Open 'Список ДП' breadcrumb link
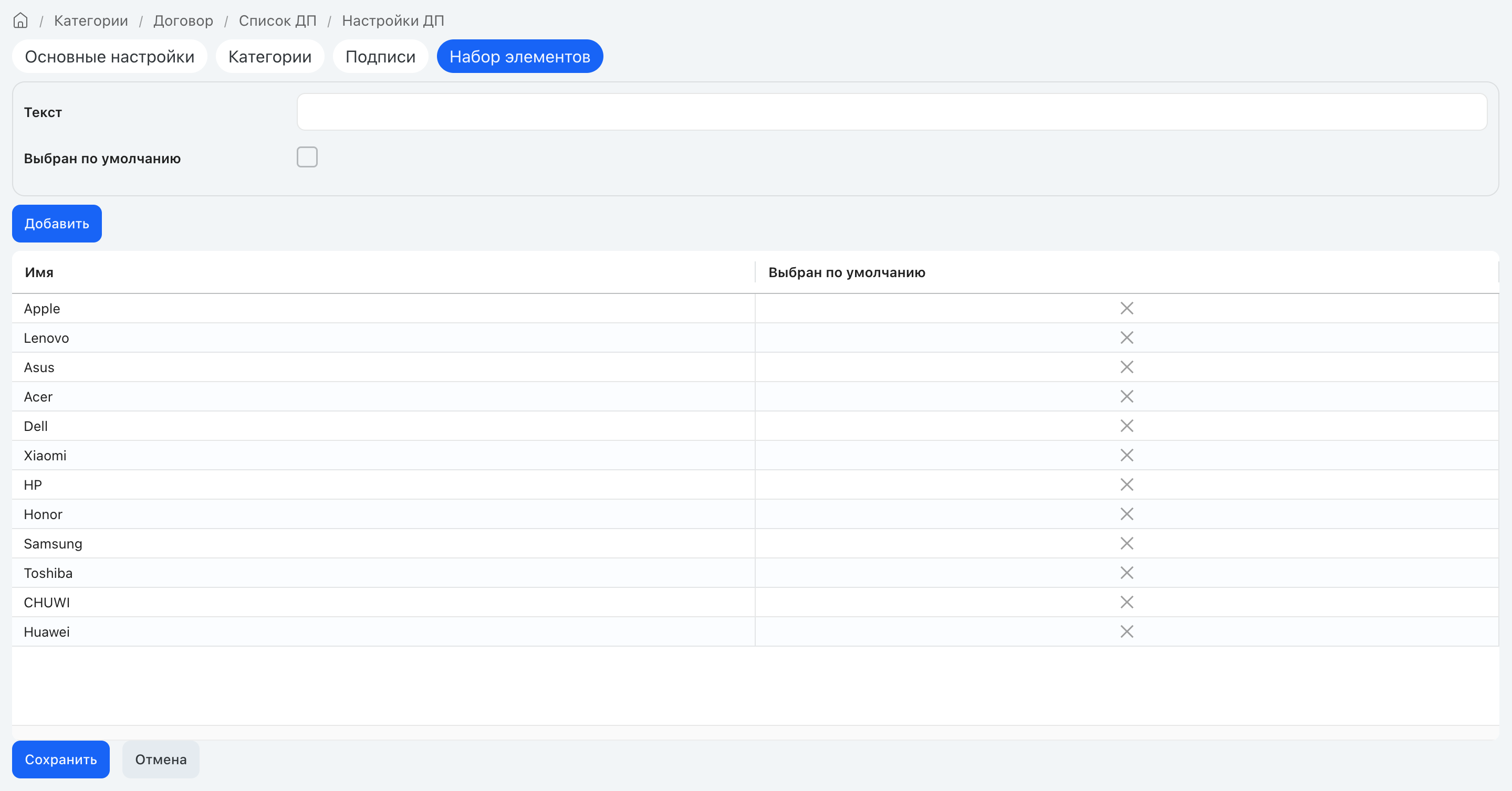This screenshot has width=1512, height=791. point(278,20)
